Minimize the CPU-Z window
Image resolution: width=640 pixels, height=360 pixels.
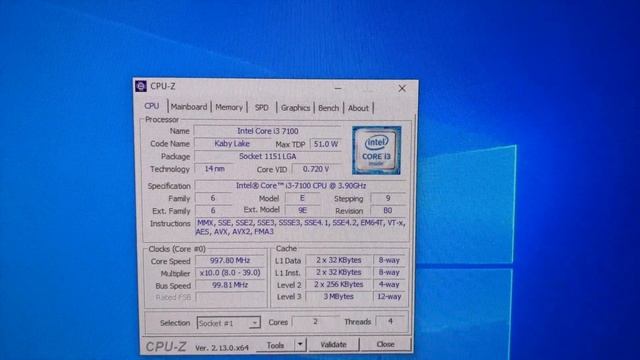pyautogui.click(x=338, y=88)
